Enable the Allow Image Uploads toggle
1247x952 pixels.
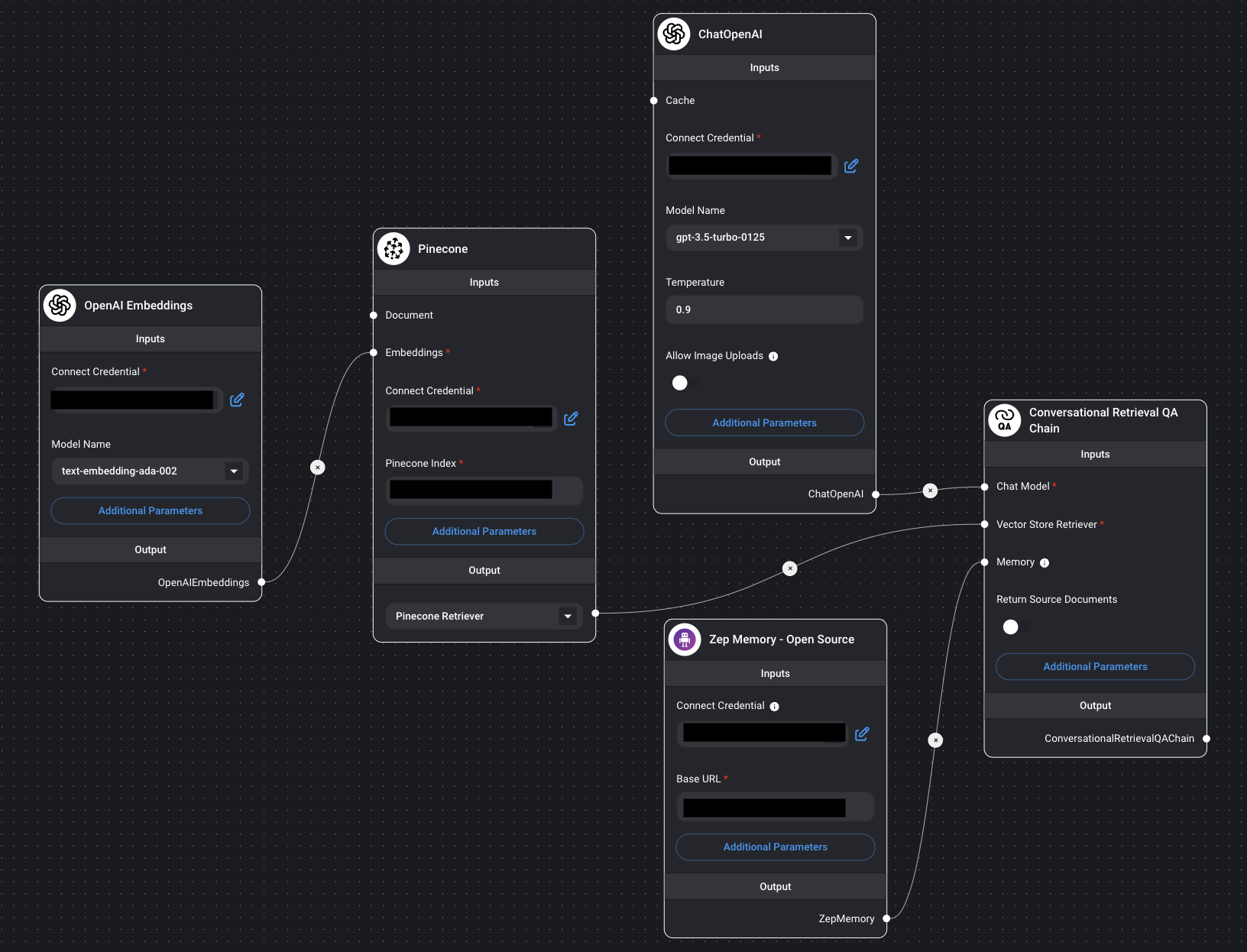[x=680, y=383]
